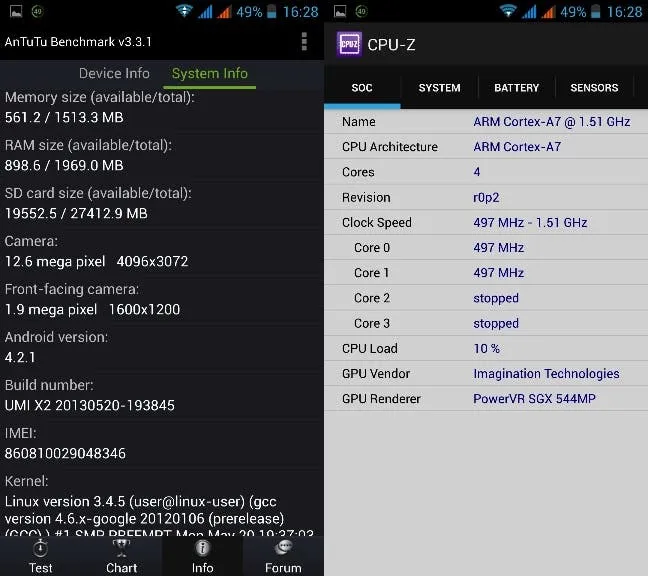Select Core 1 row label
Viewport: 650px width, 576px height.
coord(371,273)
